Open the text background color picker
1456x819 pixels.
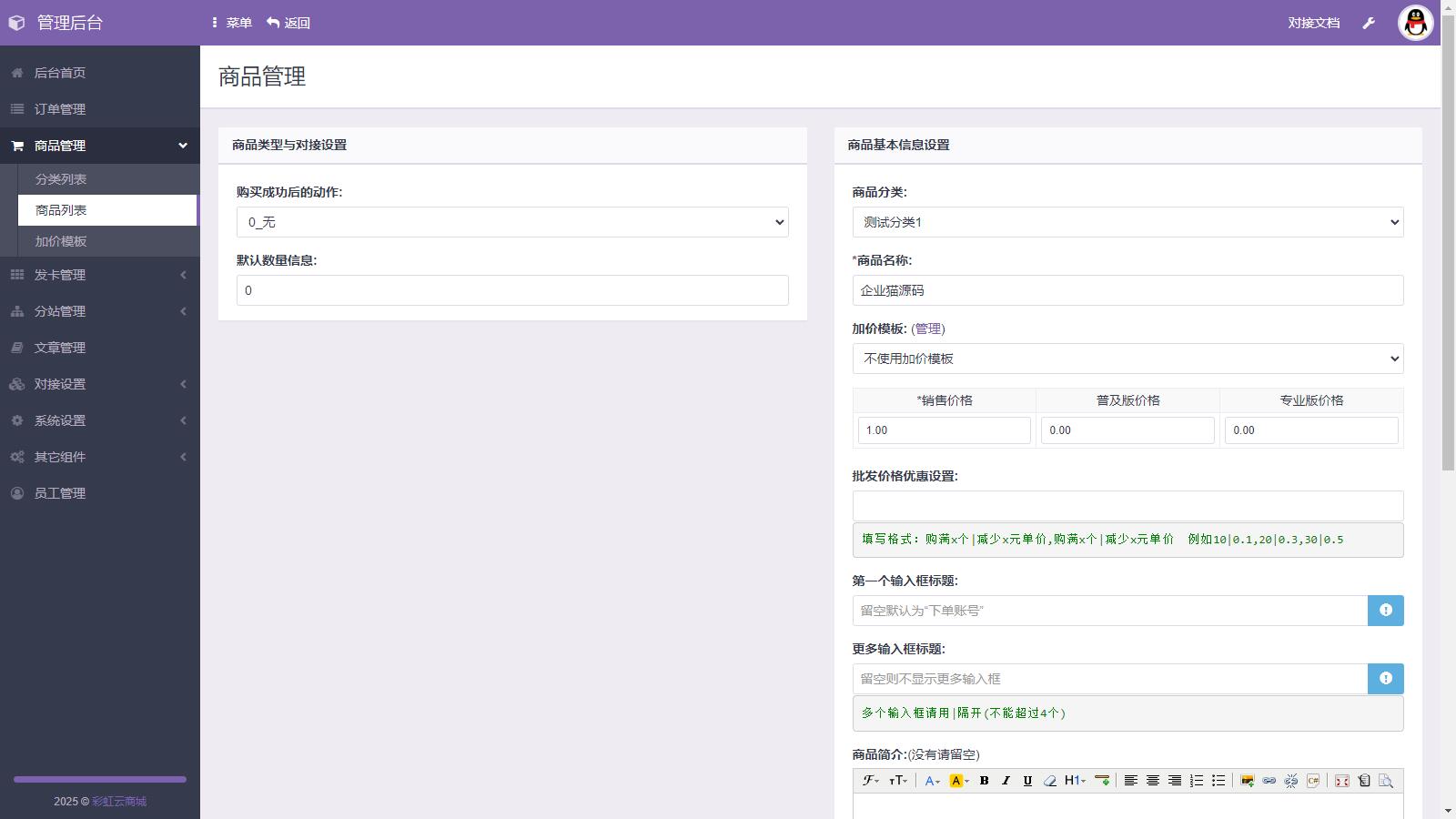959,781
